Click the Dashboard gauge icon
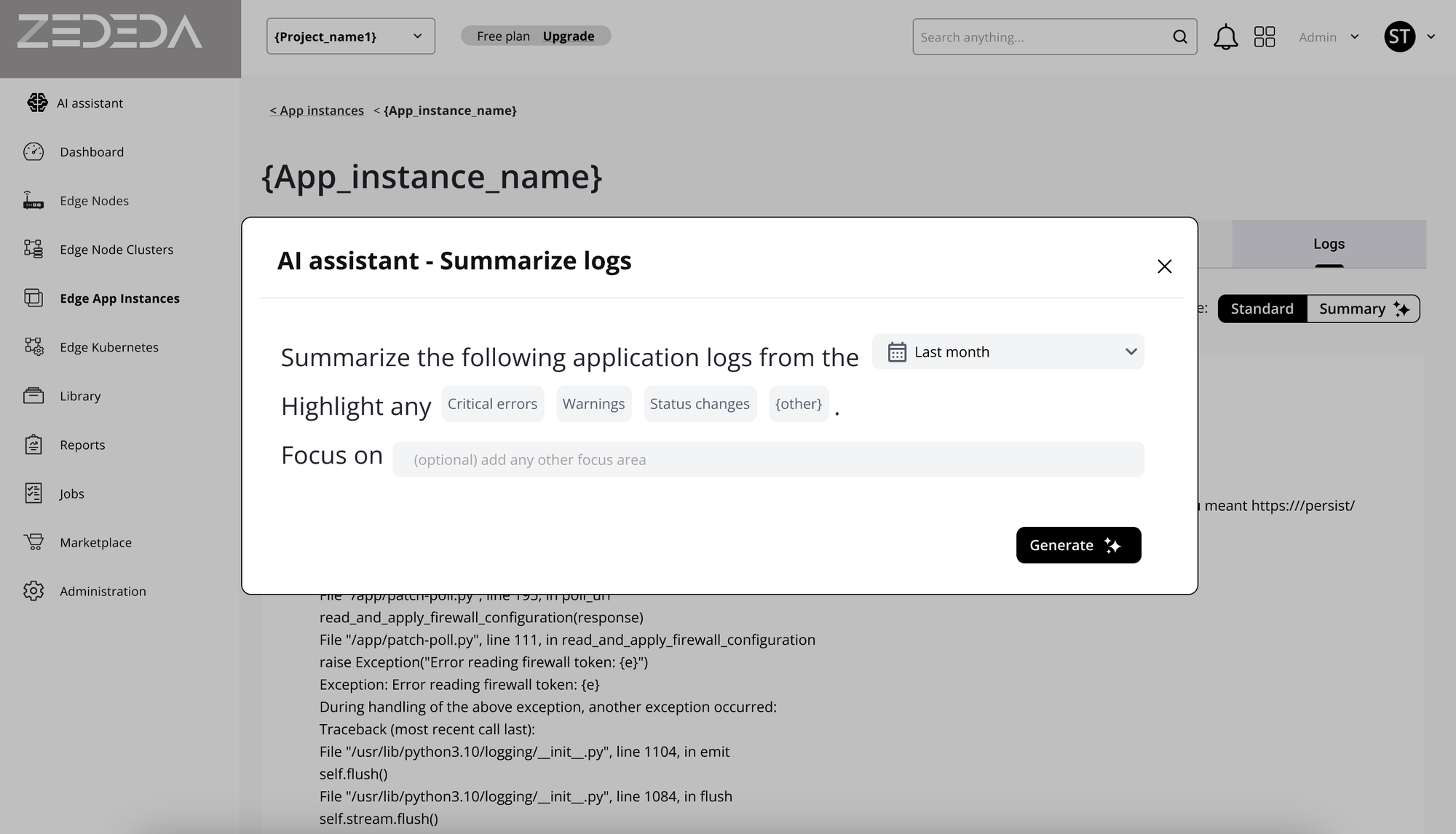 tap(33, 151)
